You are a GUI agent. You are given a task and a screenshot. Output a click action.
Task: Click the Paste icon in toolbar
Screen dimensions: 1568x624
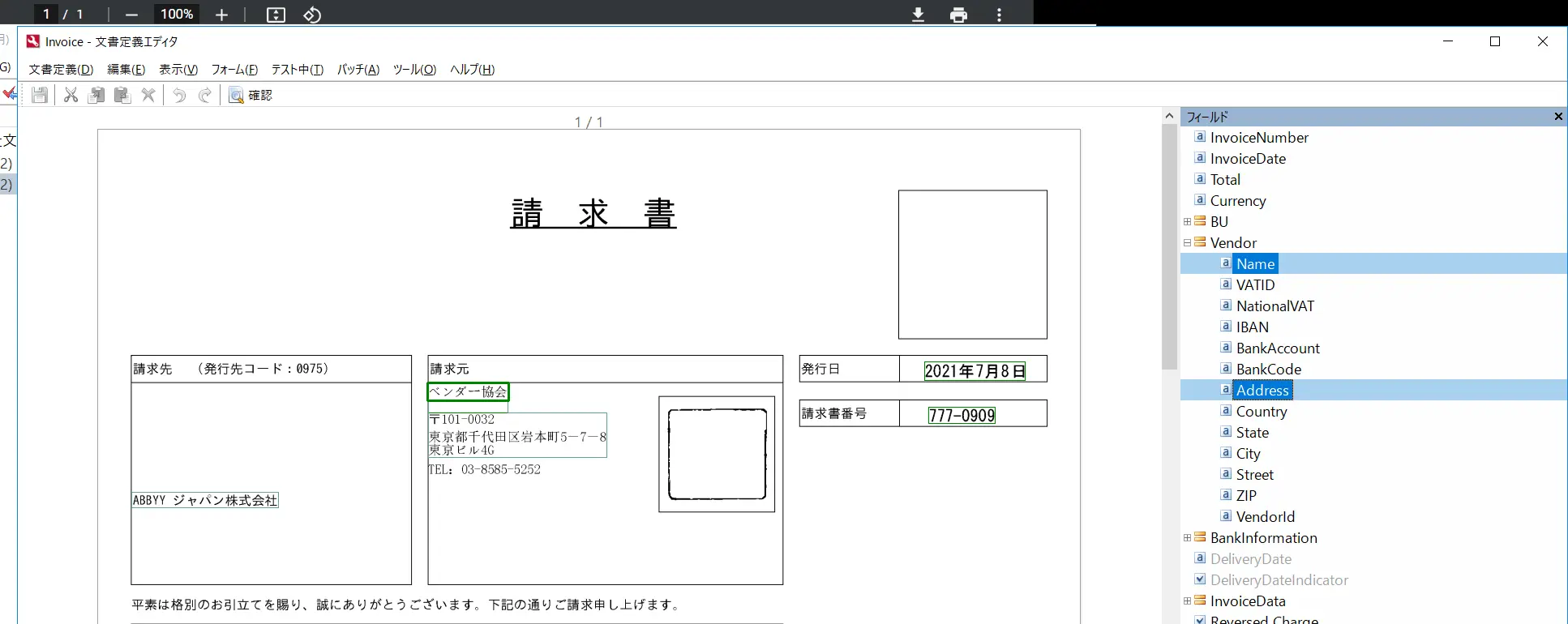pos(122,95)
